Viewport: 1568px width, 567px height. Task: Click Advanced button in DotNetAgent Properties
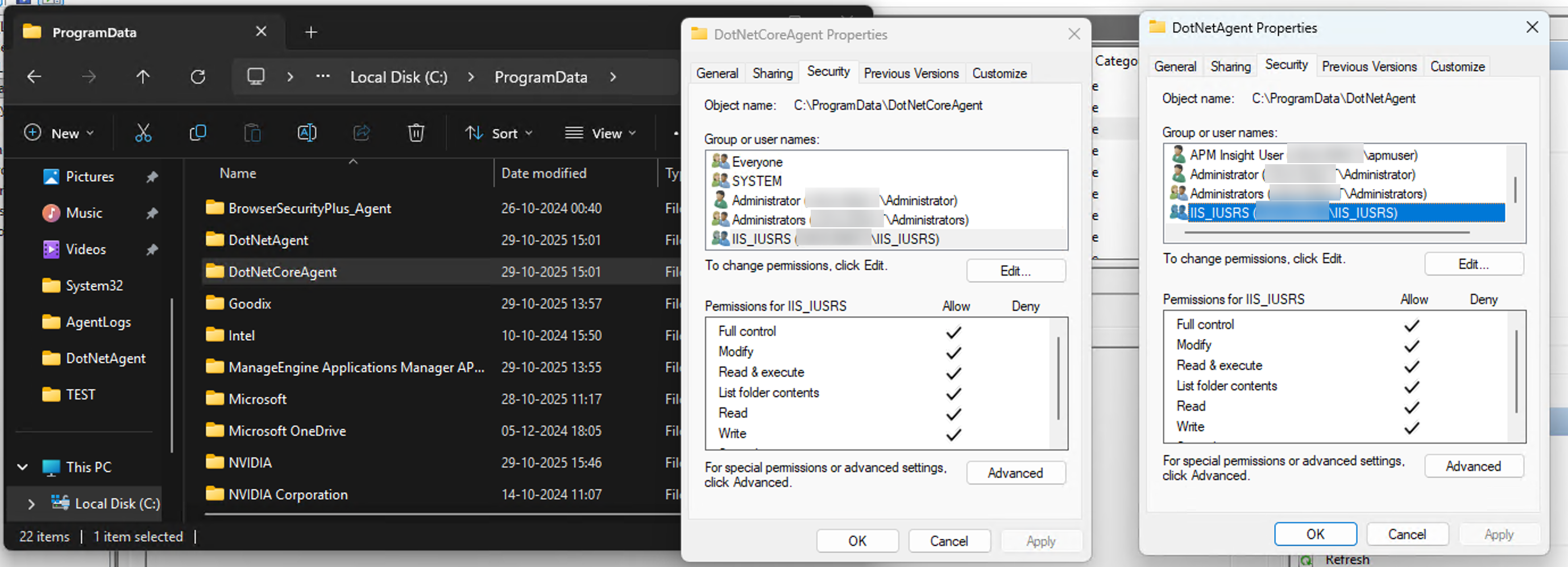(1473, 466)
